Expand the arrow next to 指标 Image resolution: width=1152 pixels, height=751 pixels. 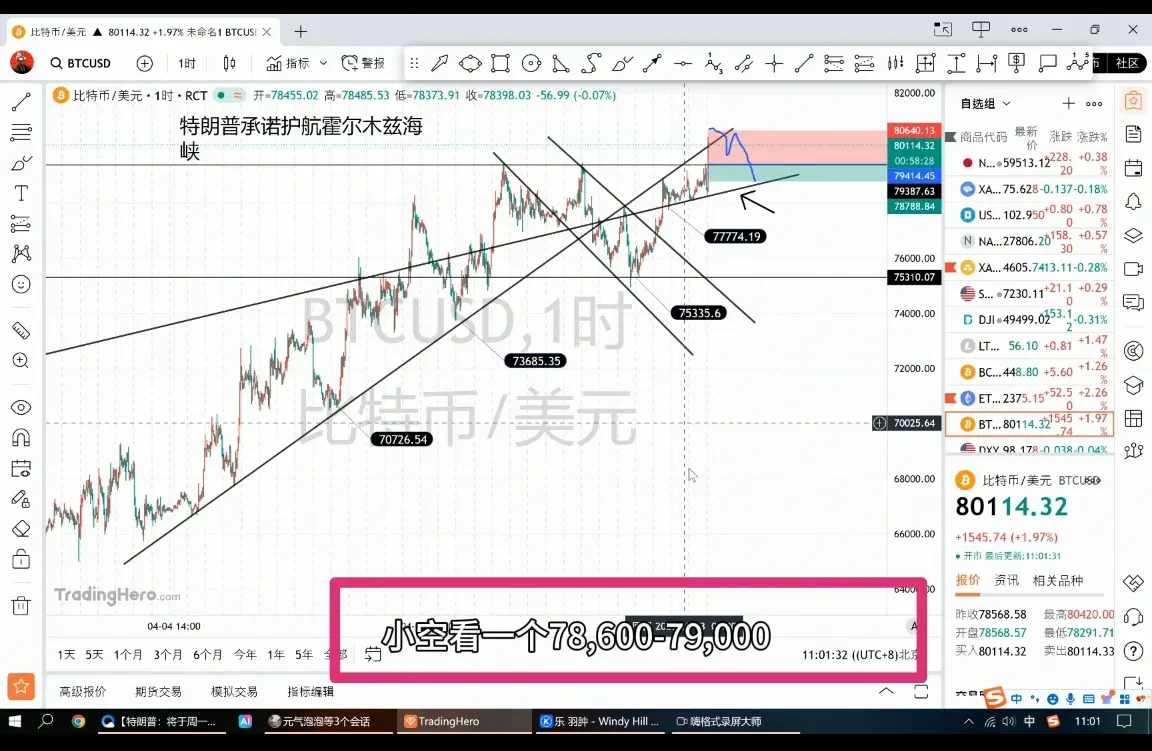(323, 63)
